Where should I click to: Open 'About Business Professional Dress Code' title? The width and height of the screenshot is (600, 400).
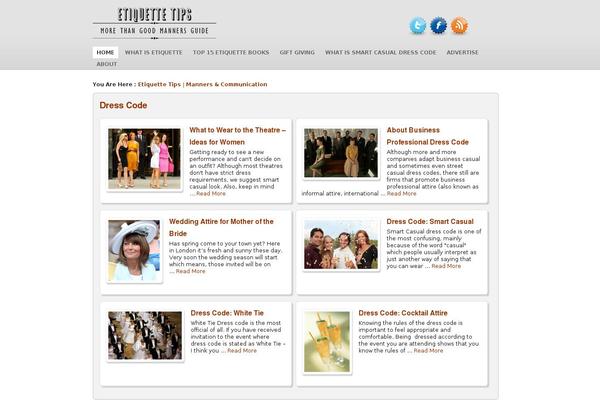(427, 136)
